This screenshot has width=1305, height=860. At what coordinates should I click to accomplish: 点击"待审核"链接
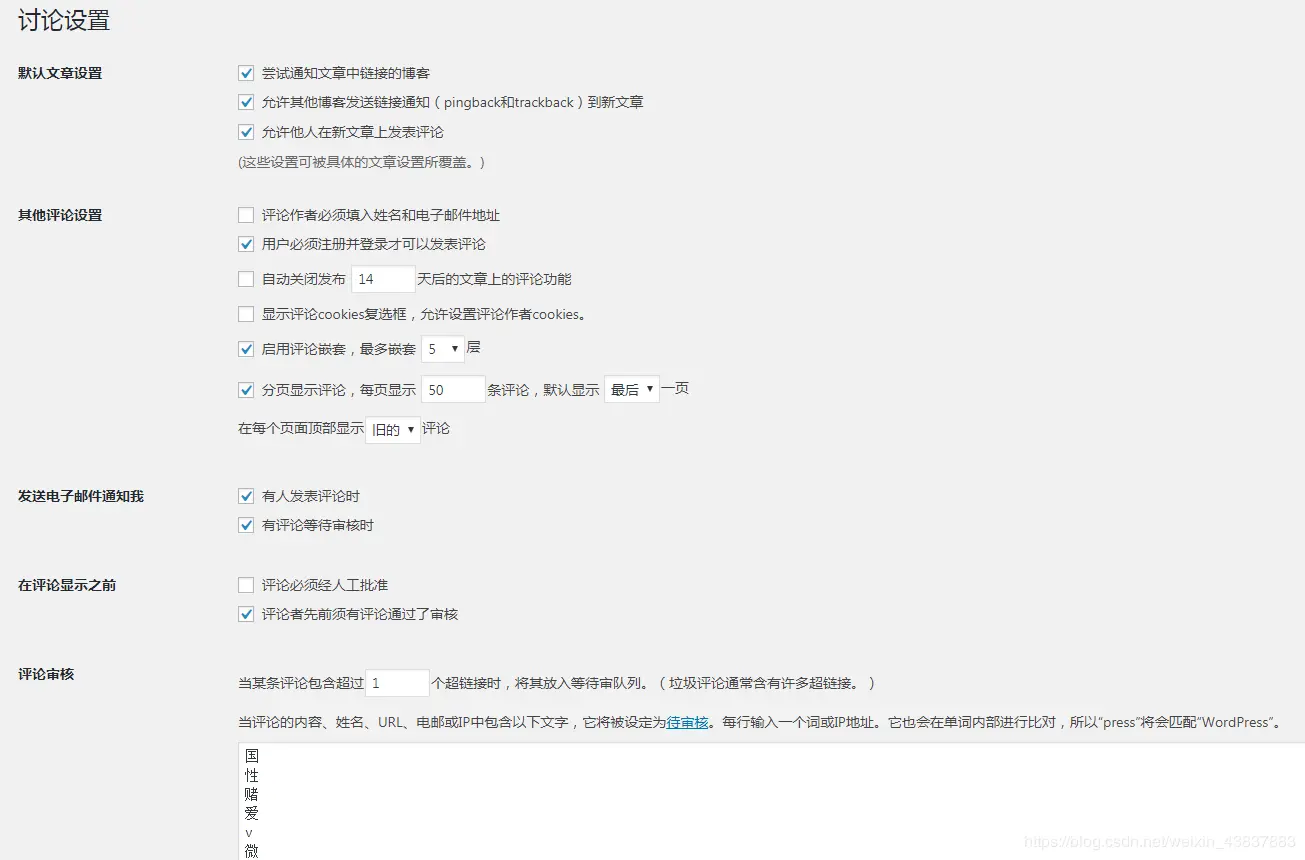click(x=686, y=722)
